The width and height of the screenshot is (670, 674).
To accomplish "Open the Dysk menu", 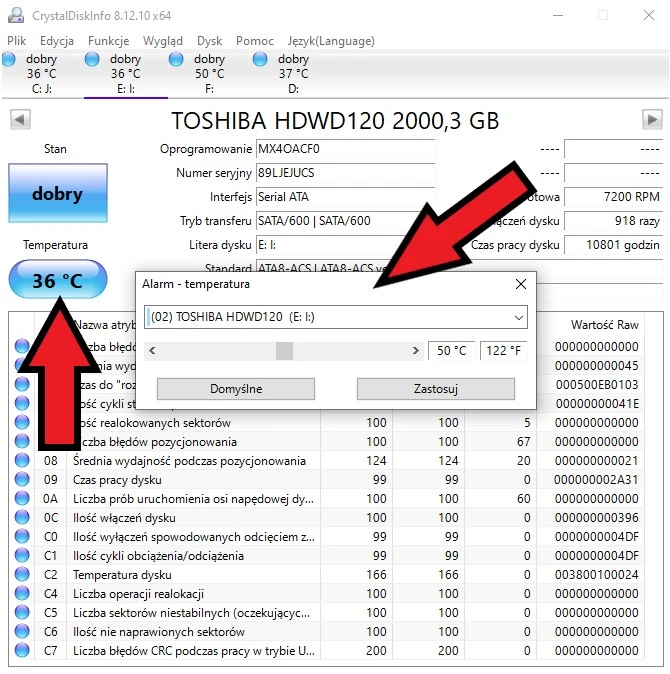I will 209,41.
